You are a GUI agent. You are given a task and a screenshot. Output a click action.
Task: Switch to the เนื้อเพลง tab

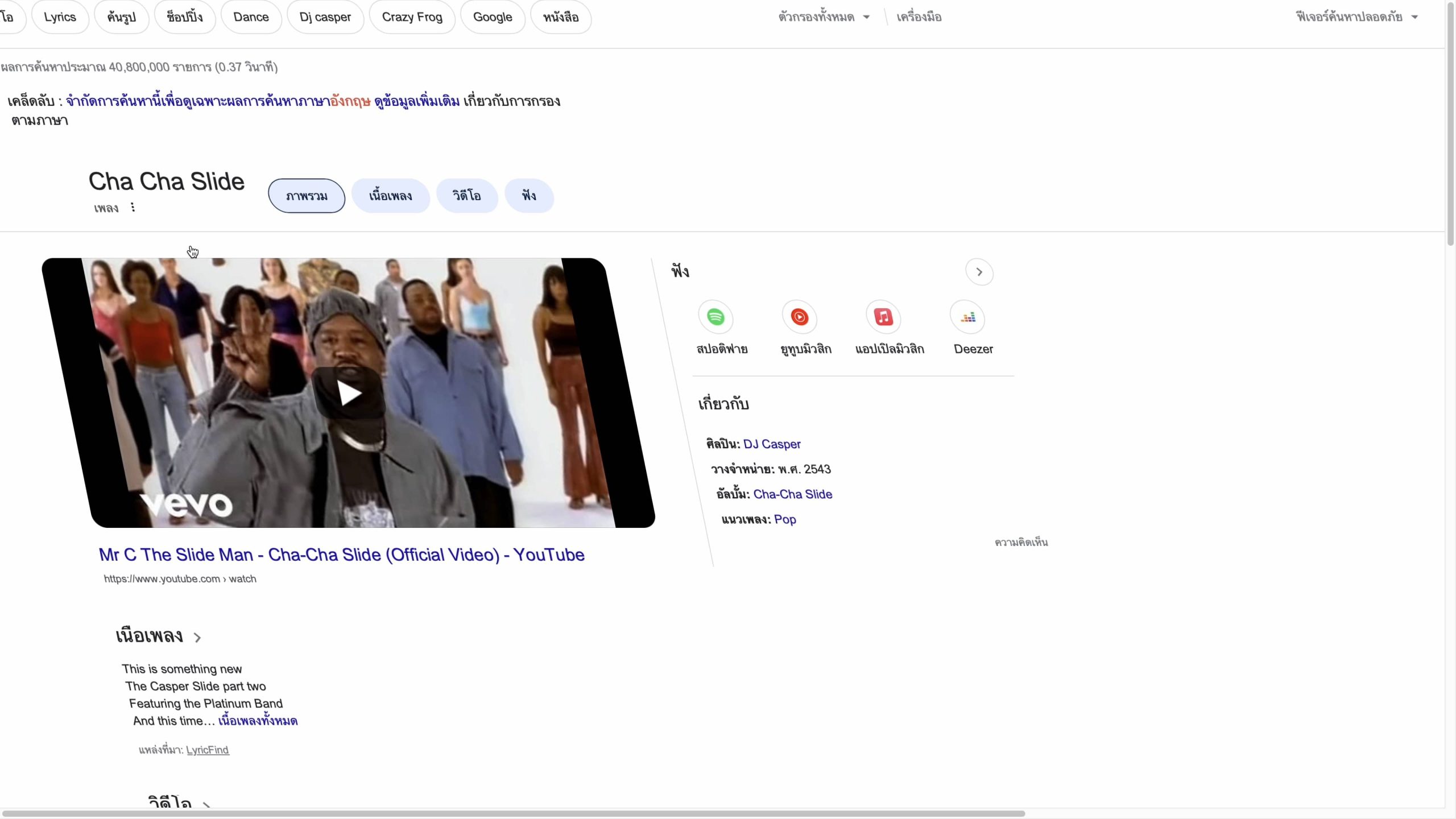[x=390, y=196]
